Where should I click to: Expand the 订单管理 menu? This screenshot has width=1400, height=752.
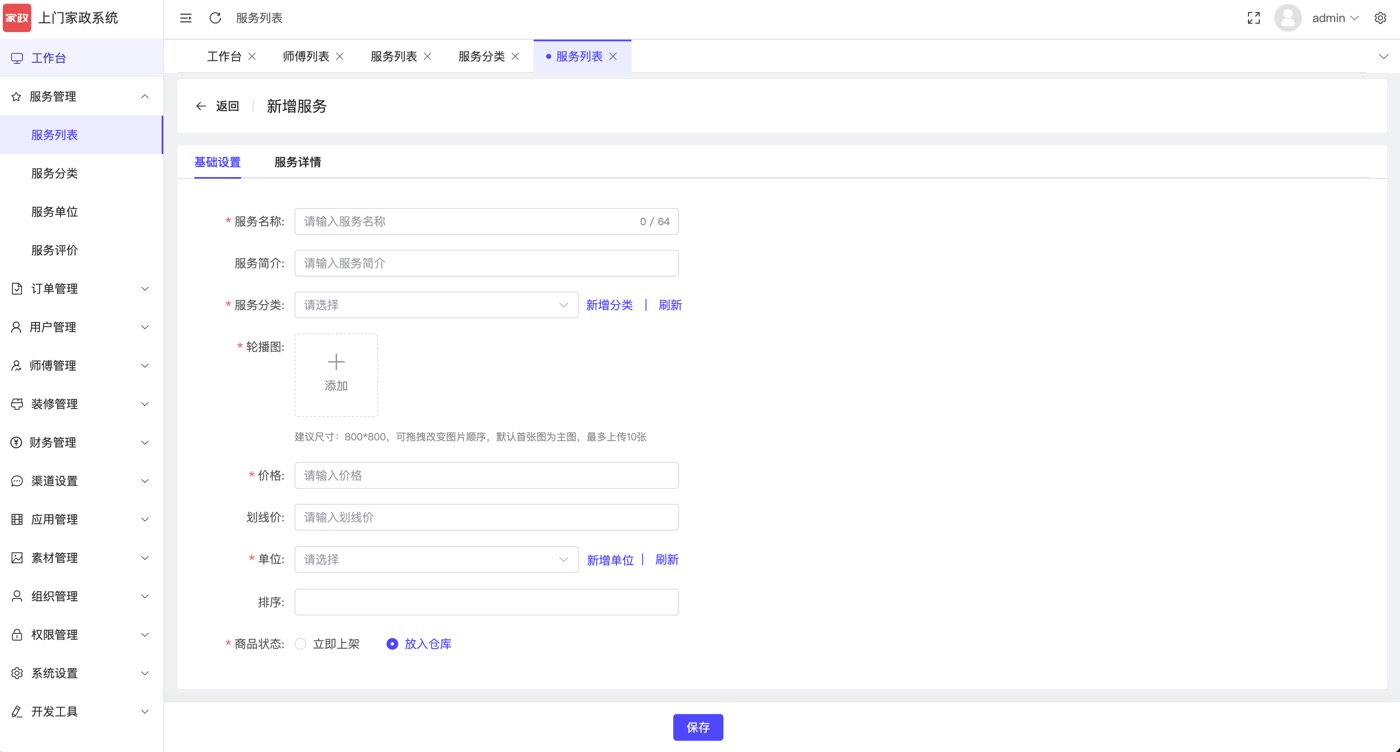click(81, 289)
